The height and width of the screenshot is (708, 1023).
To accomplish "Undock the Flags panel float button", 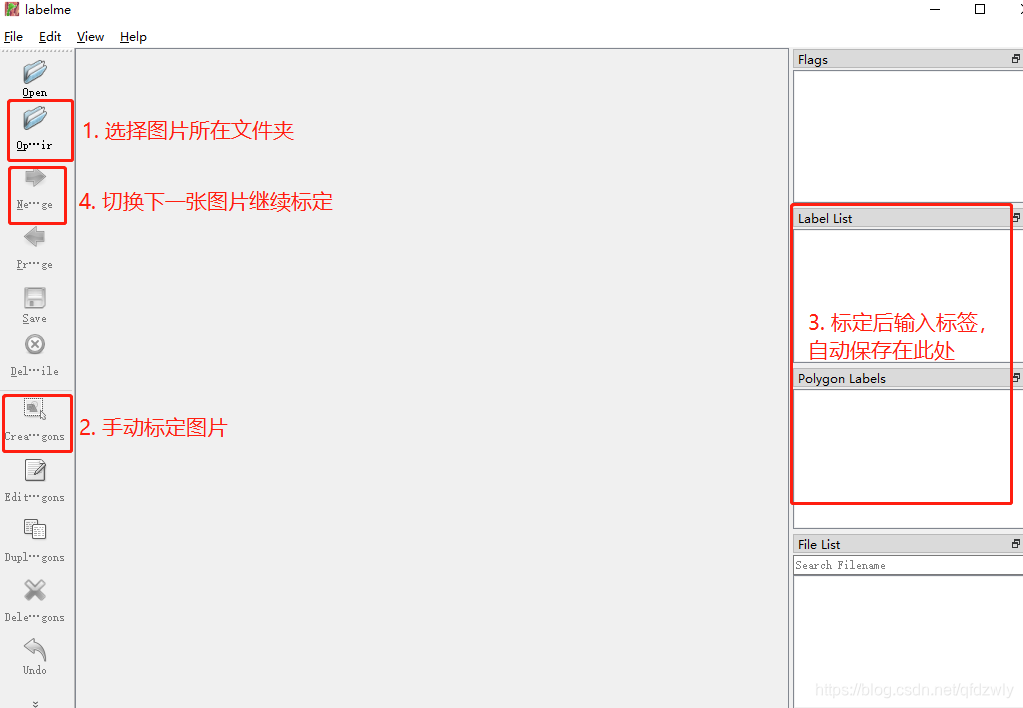I will (1016, 59).
